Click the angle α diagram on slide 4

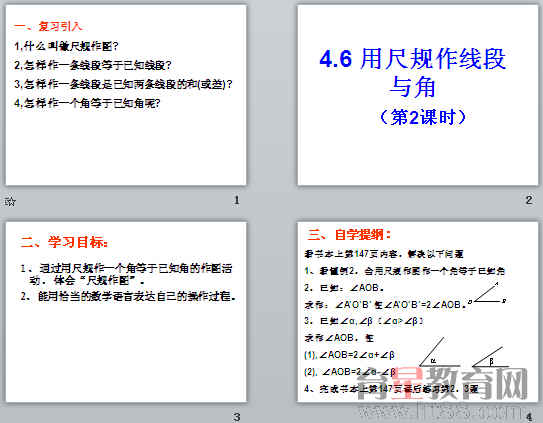439,352
